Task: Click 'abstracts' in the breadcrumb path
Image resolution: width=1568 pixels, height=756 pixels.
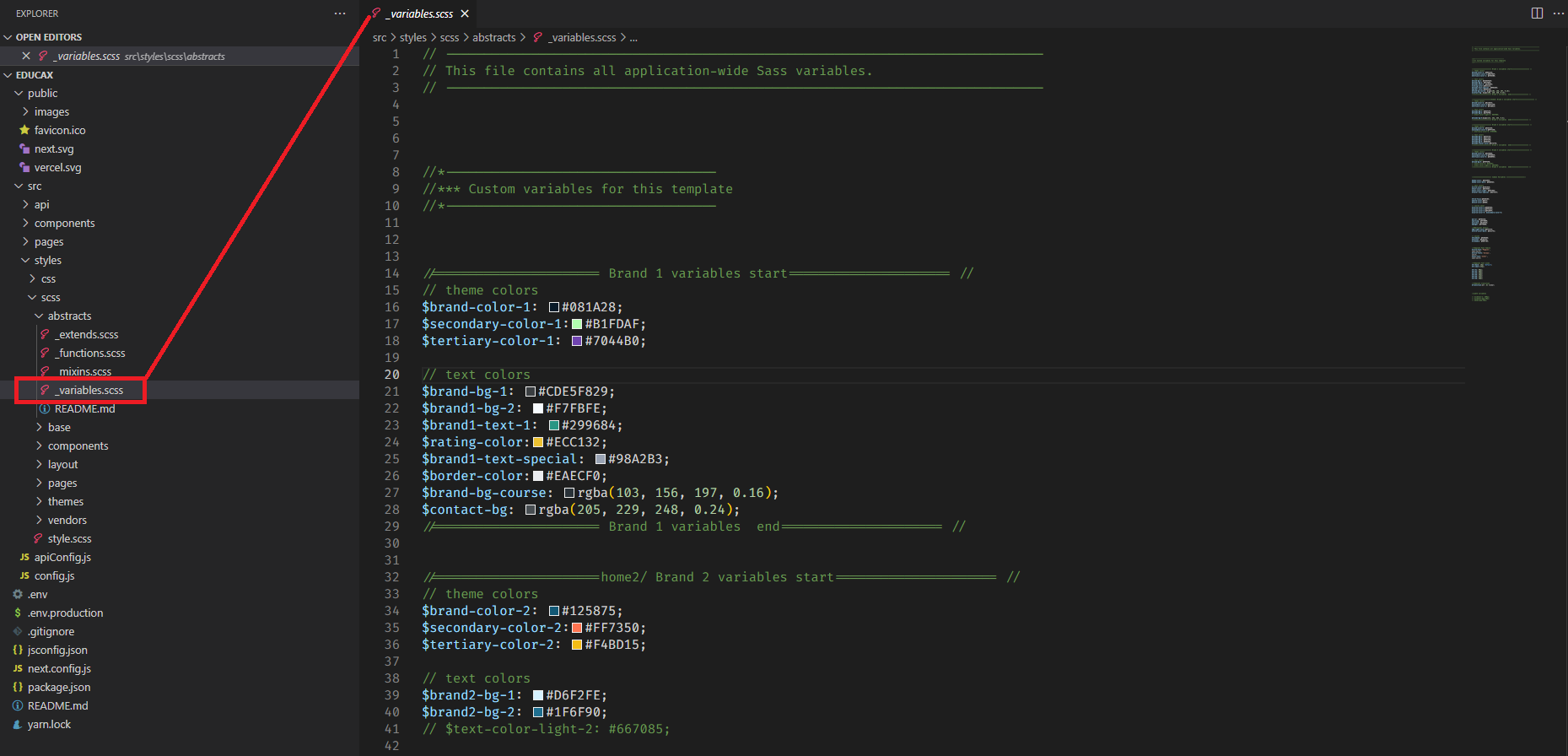Action: tap(493, 37)
